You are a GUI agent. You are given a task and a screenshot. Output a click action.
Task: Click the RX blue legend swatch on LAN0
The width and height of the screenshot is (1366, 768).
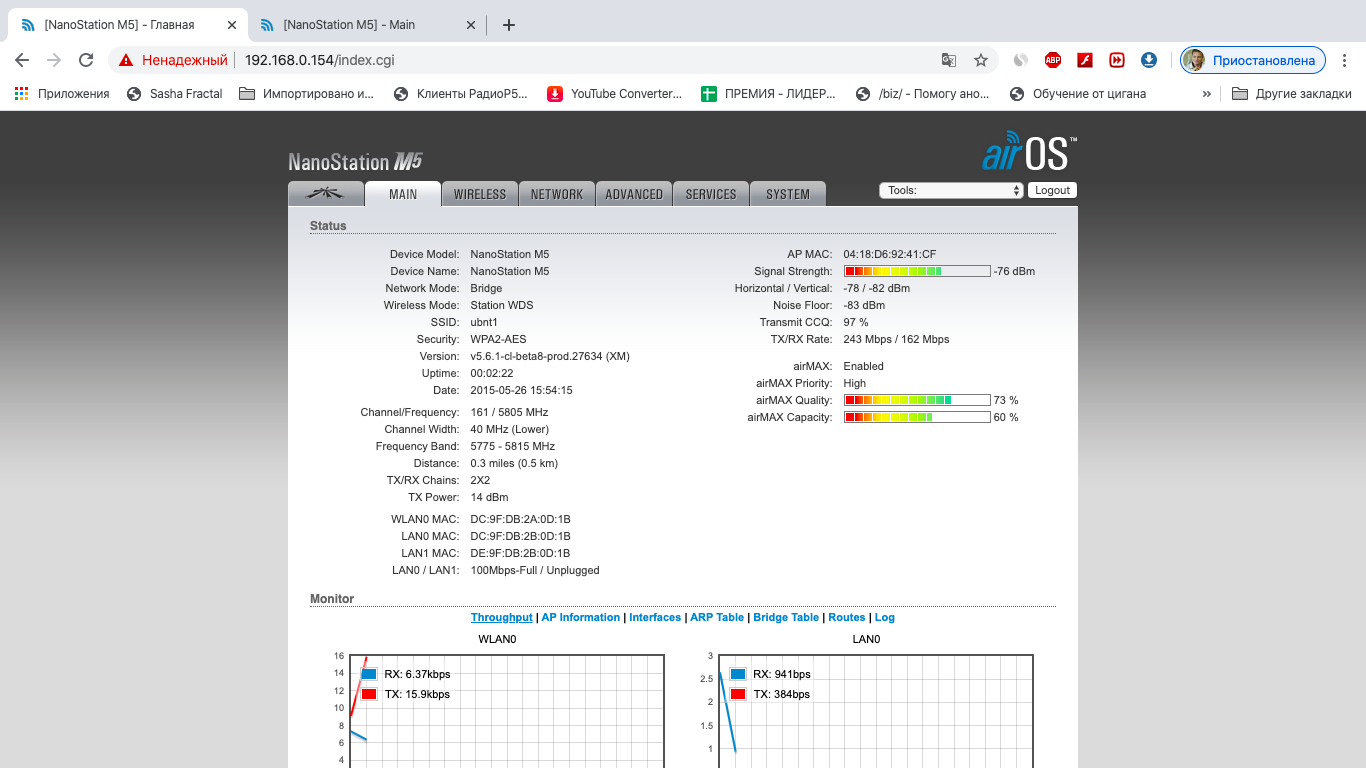pos(738,674)
